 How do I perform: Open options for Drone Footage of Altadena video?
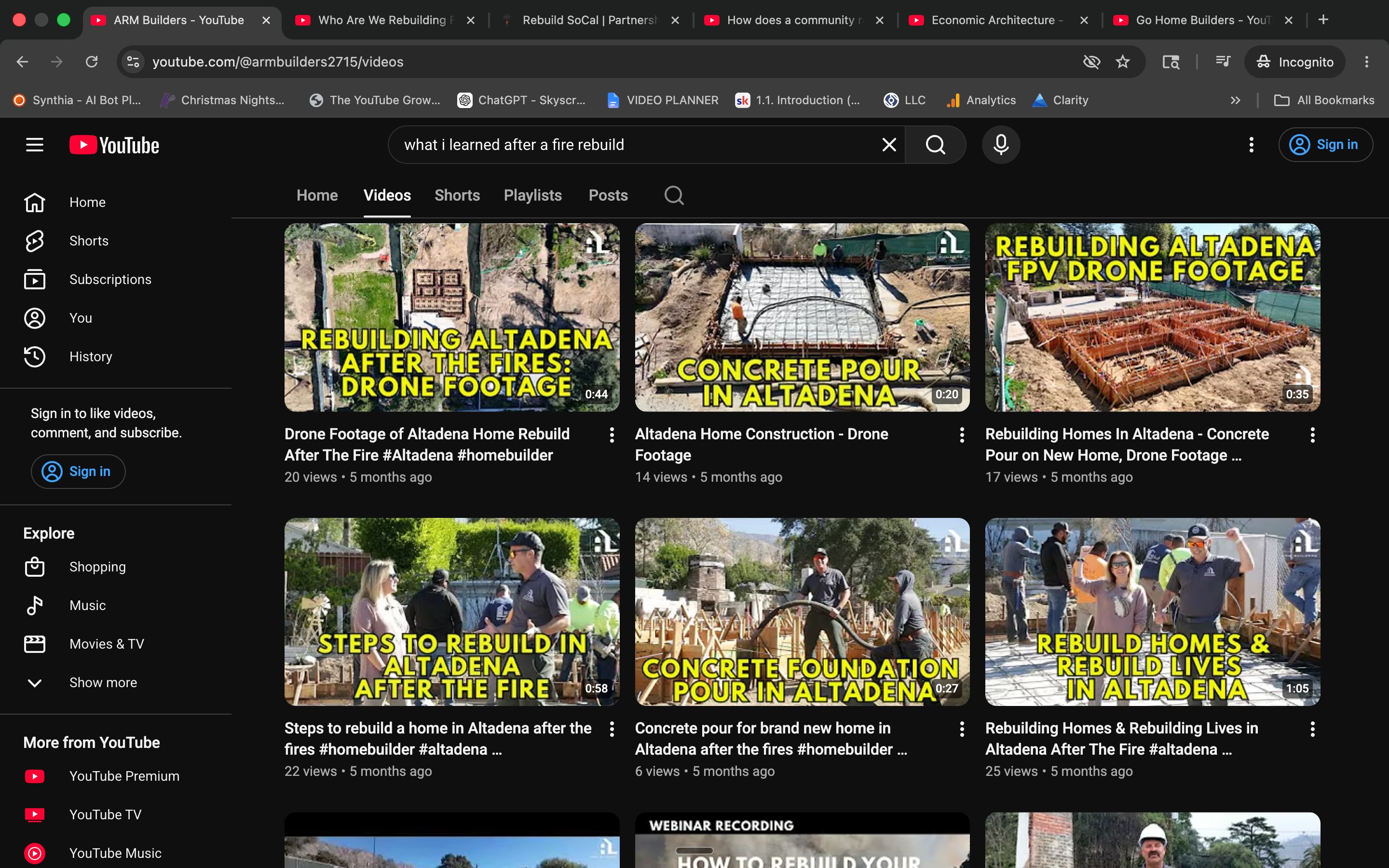click(612, 434)
